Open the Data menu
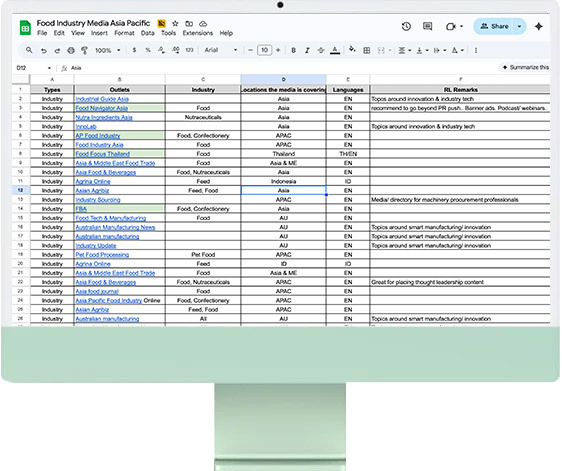This screenshot has height=471, width=562. [147, 33]
